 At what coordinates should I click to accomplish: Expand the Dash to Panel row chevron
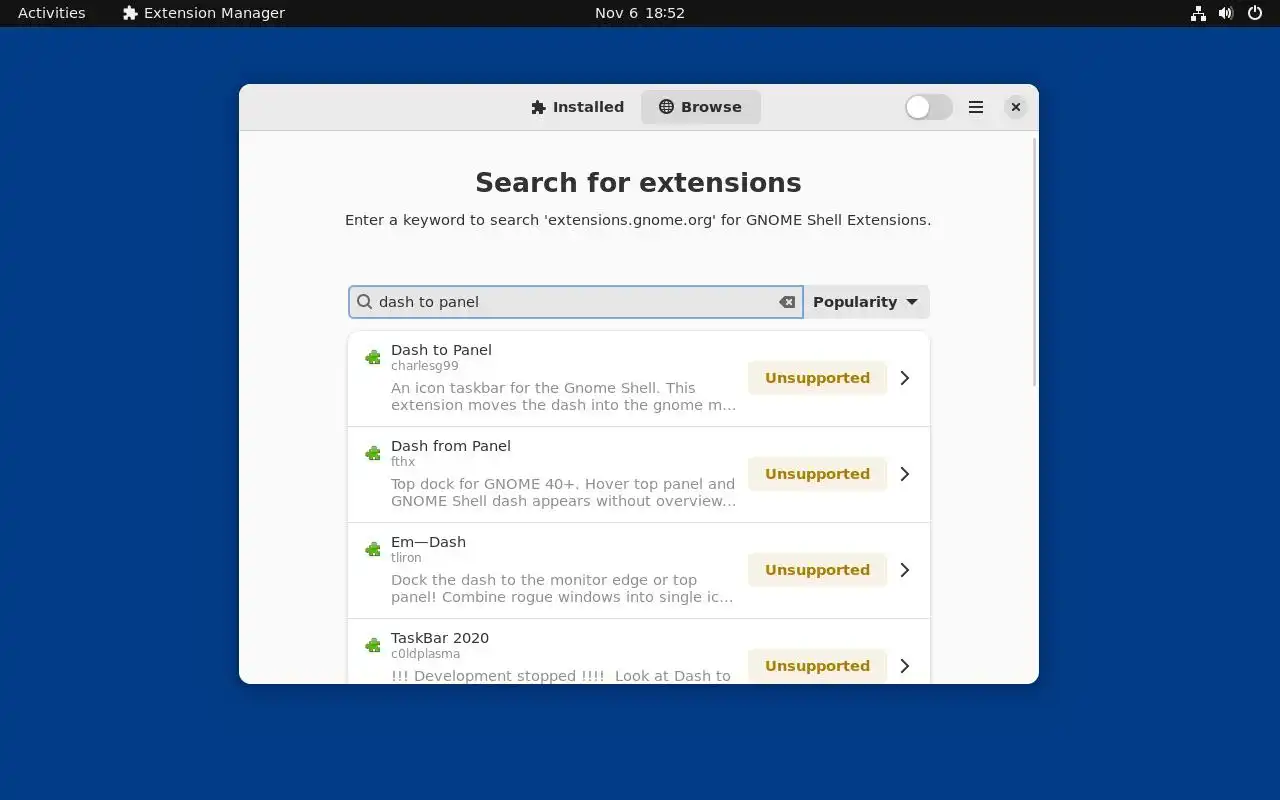point(905,378)
